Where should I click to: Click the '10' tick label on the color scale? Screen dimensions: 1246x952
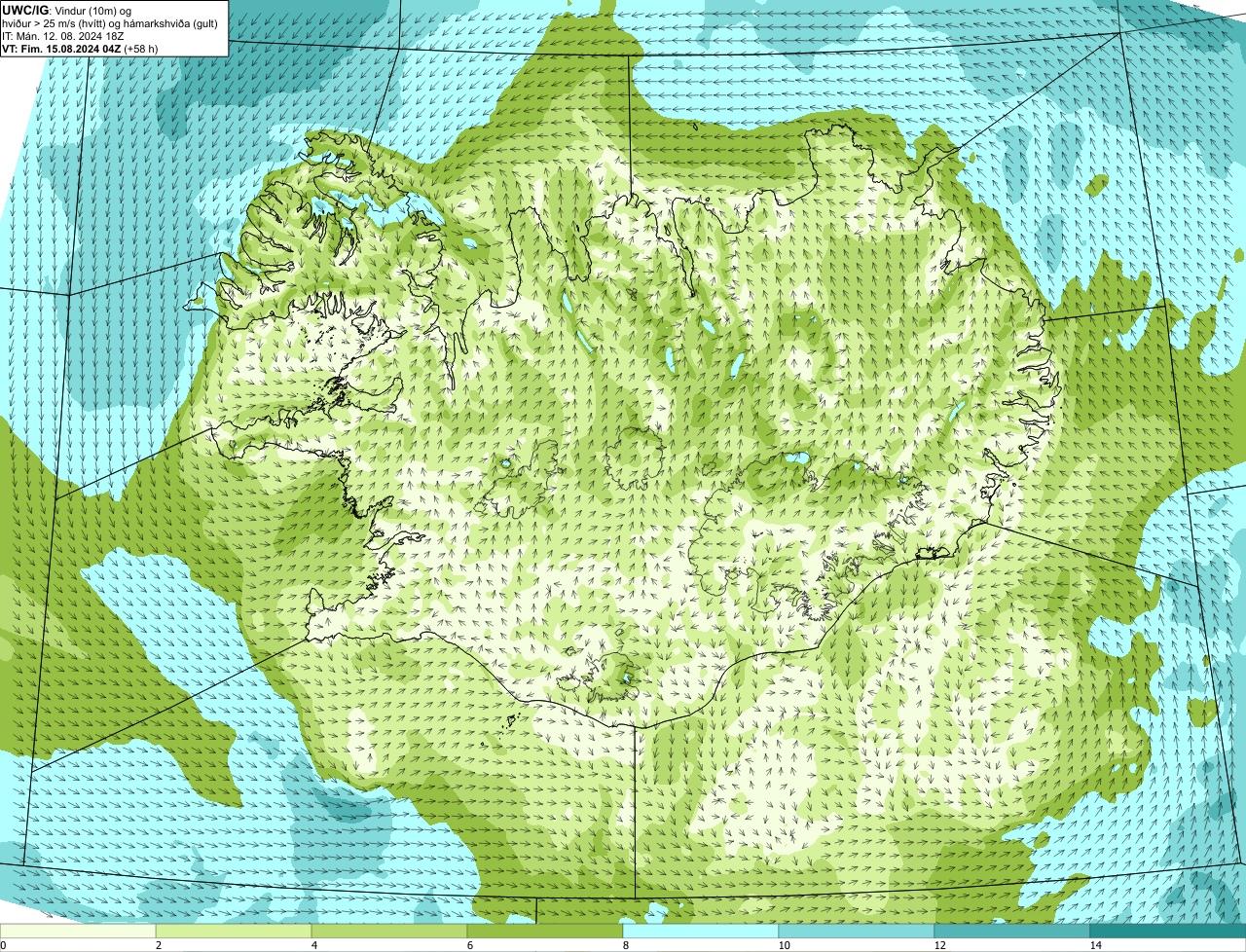[x=784, y=945]
